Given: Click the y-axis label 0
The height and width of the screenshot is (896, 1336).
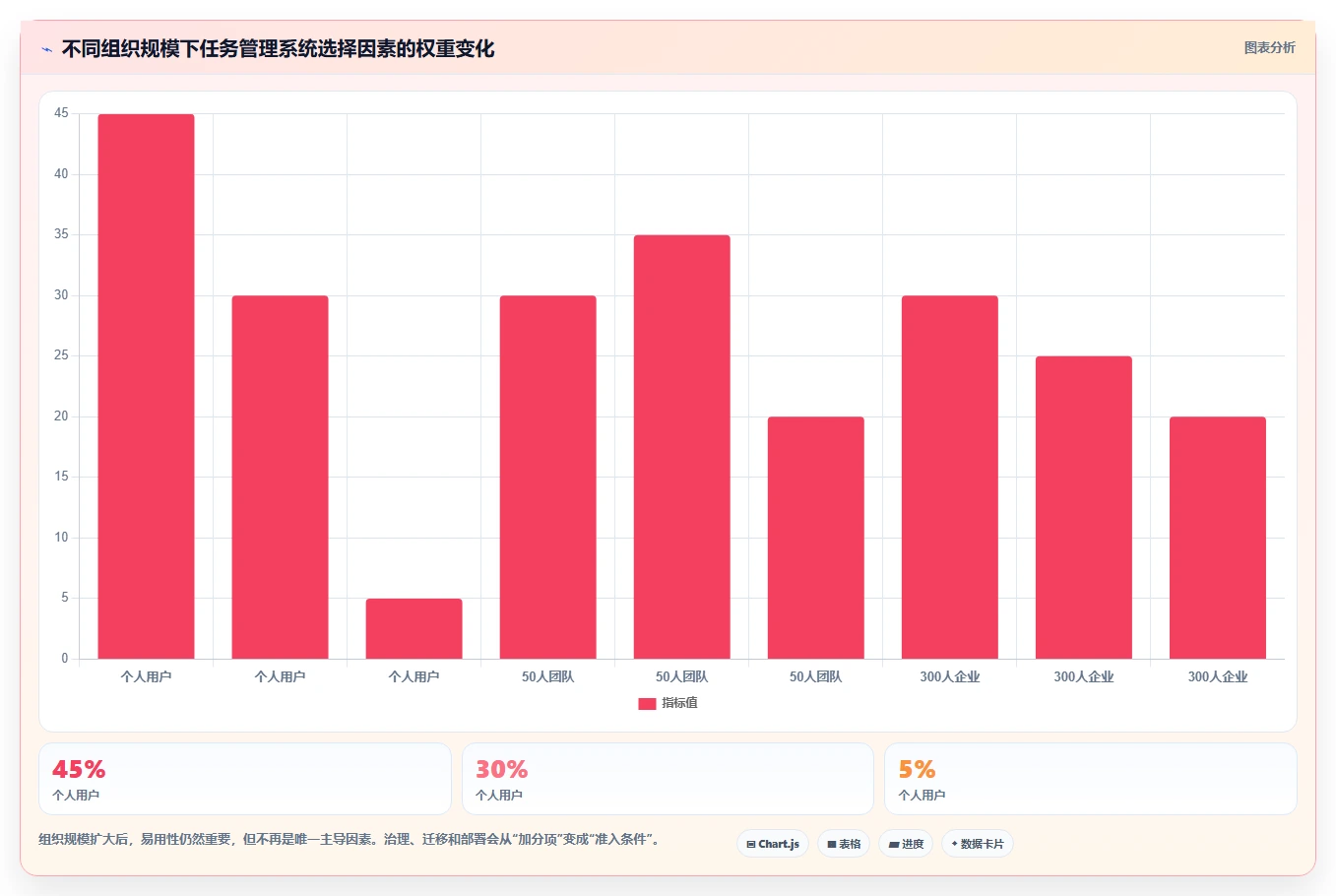Looking at the screenshot, I should point(65,659).
